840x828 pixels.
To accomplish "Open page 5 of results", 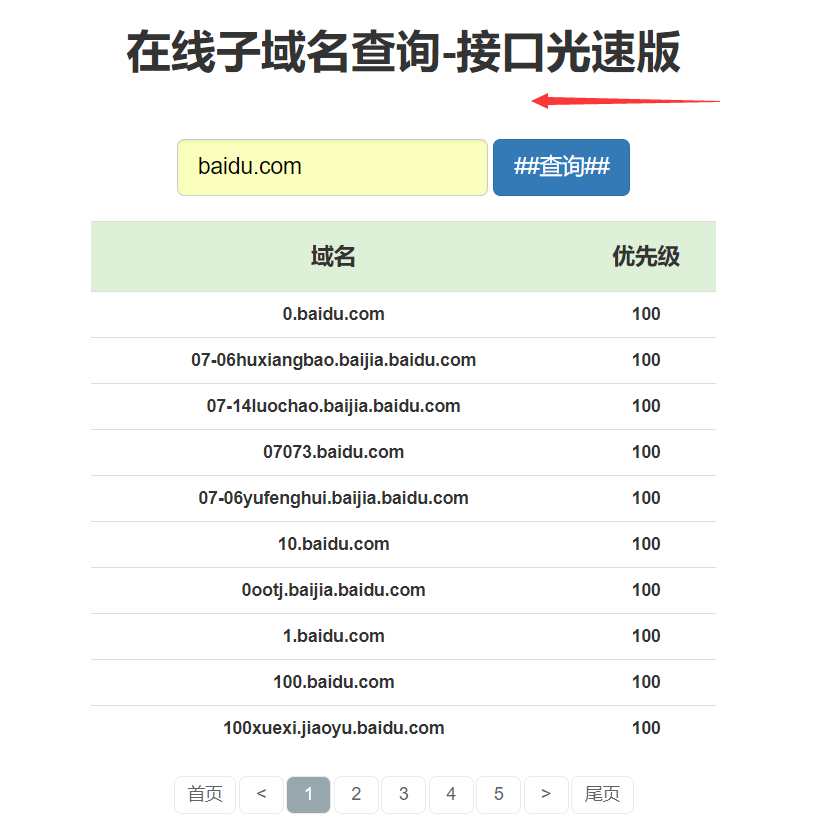I will [498, 794].
